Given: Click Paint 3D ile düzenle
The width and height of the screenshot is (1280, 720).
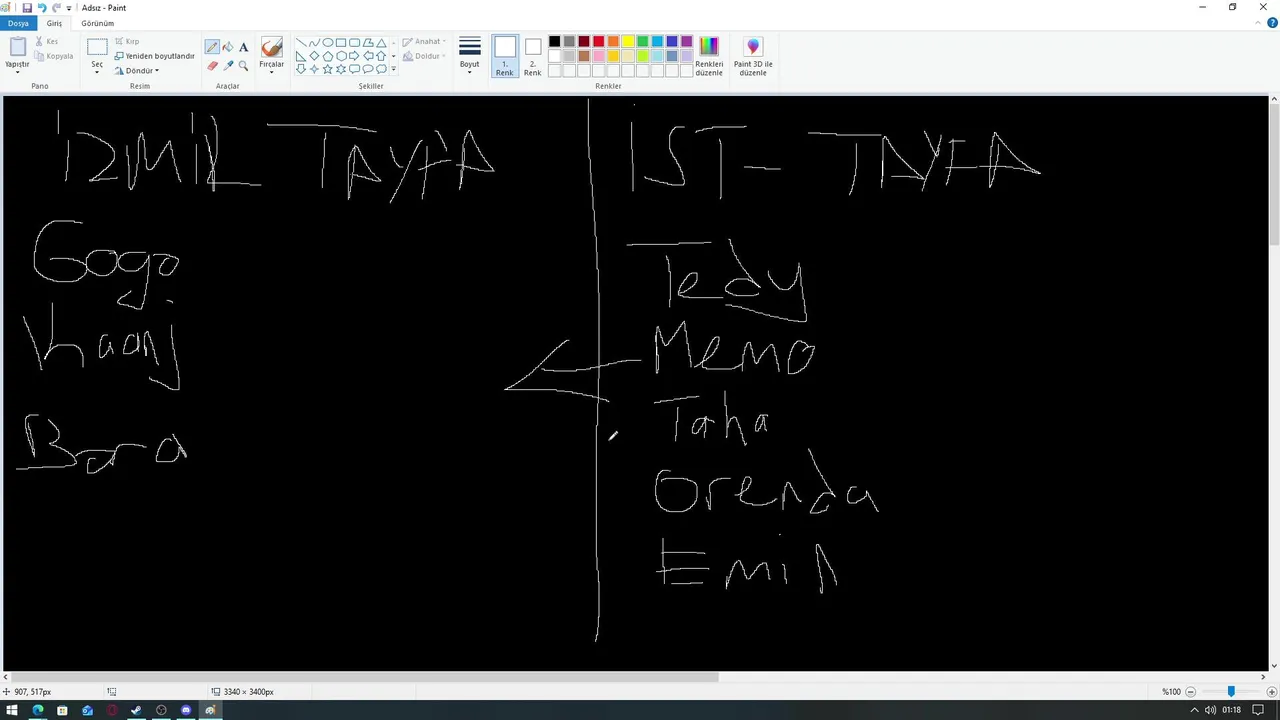Looking at the screenshot, I should click(x=753, y=56).
